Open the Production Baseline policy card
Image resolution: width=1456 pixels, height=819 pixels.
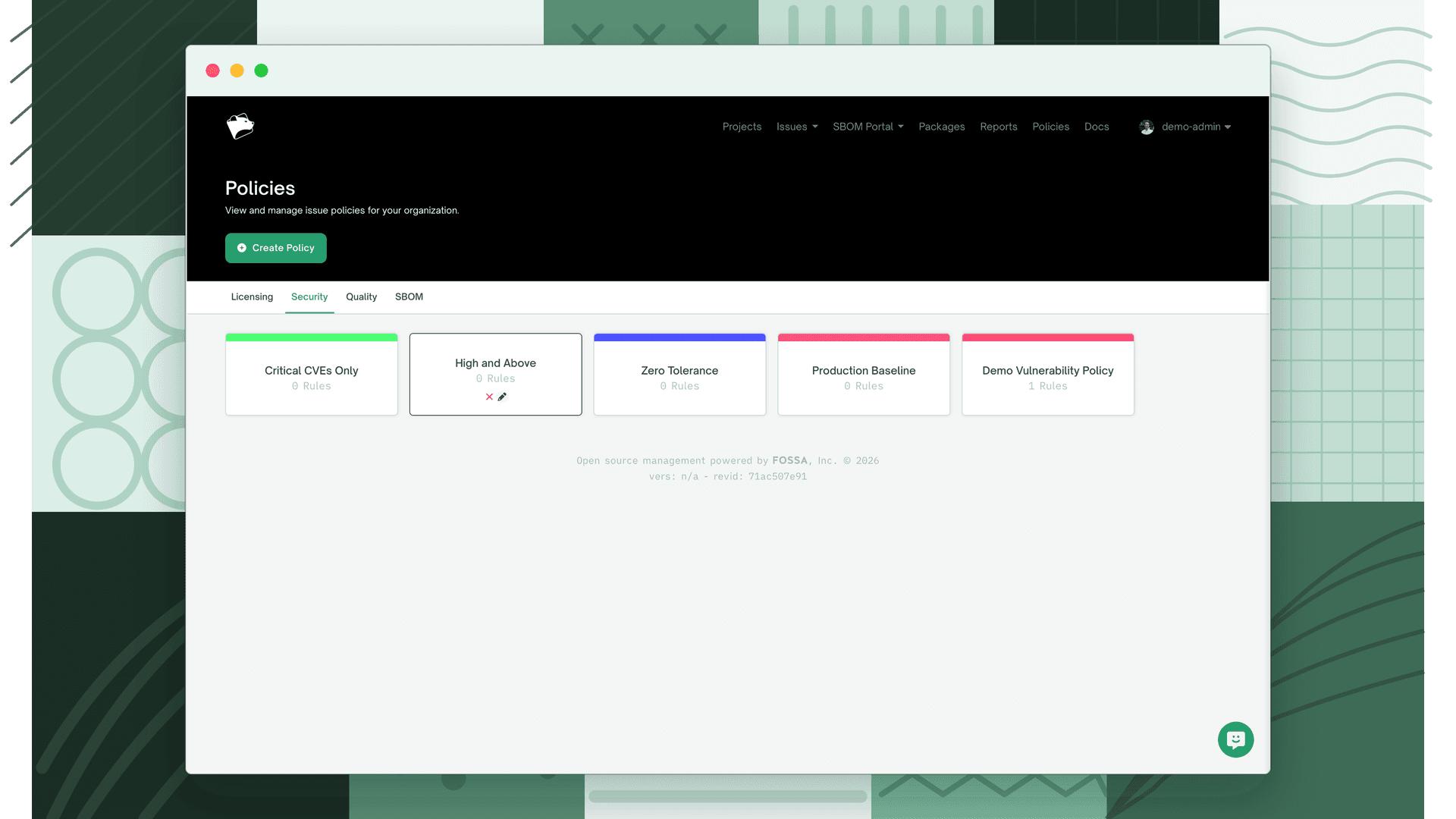[x=864, y=375]
